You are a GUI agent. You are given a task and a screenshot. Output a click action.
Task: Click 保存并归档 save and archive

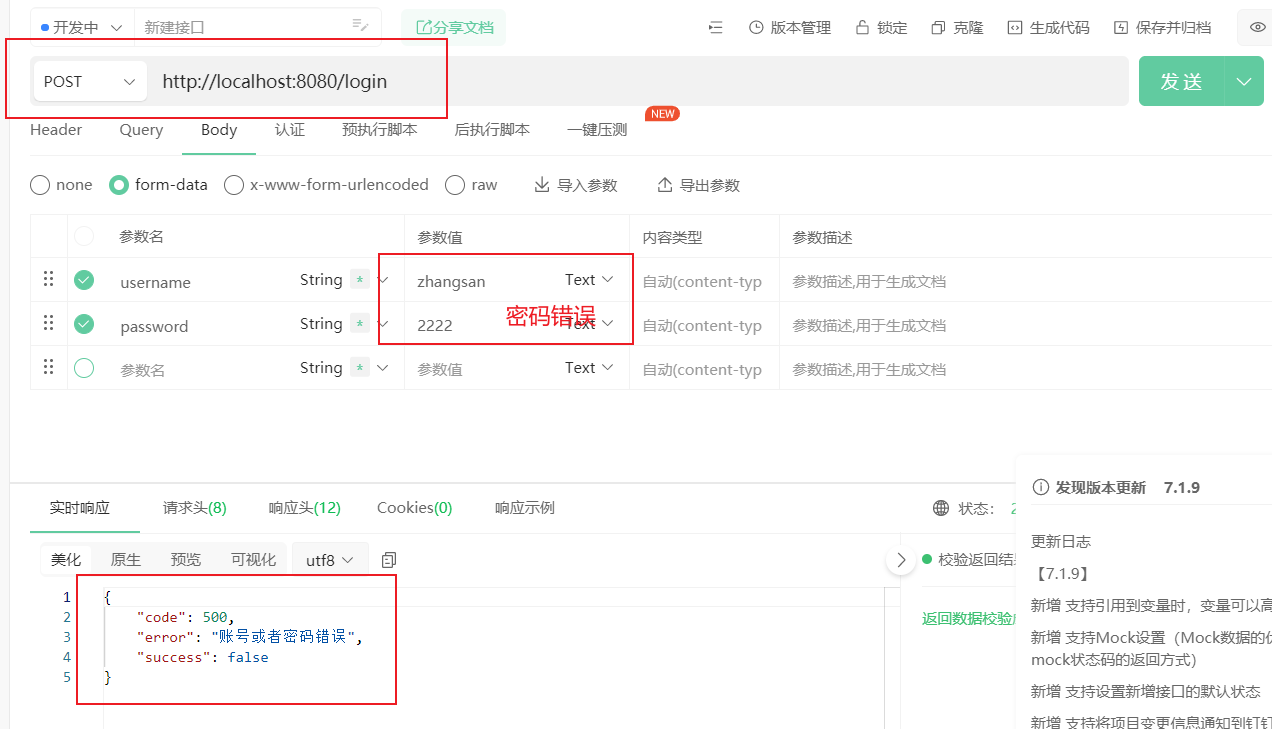click(1162, 28)
